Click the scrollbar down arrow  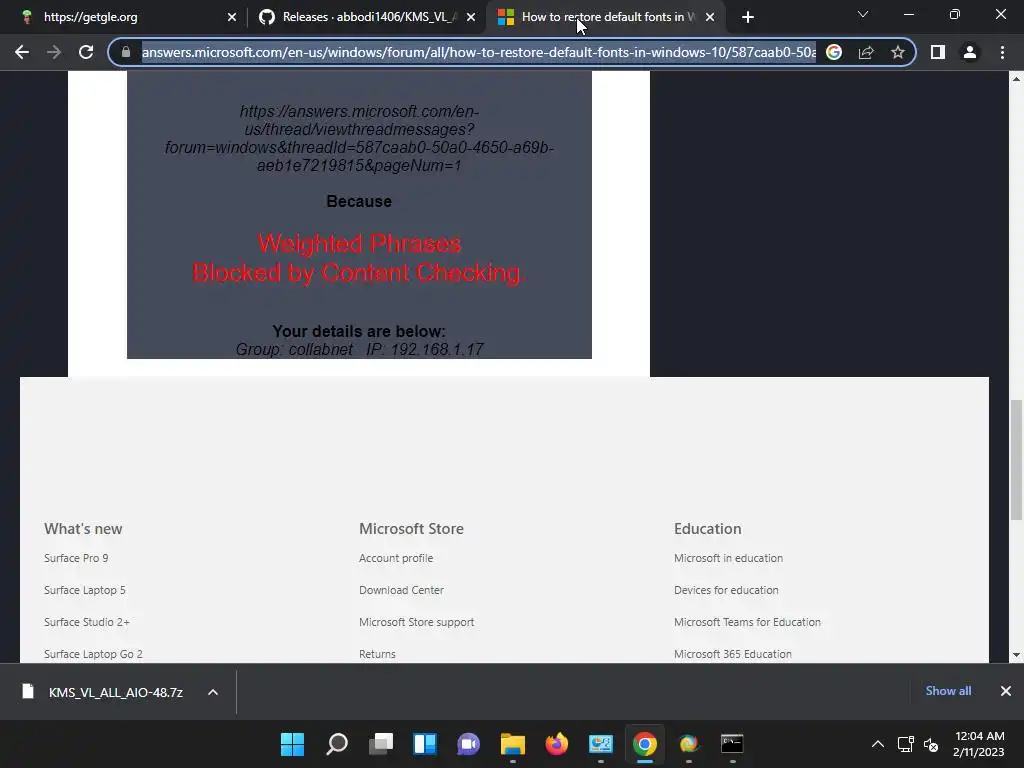[1016, 655]
